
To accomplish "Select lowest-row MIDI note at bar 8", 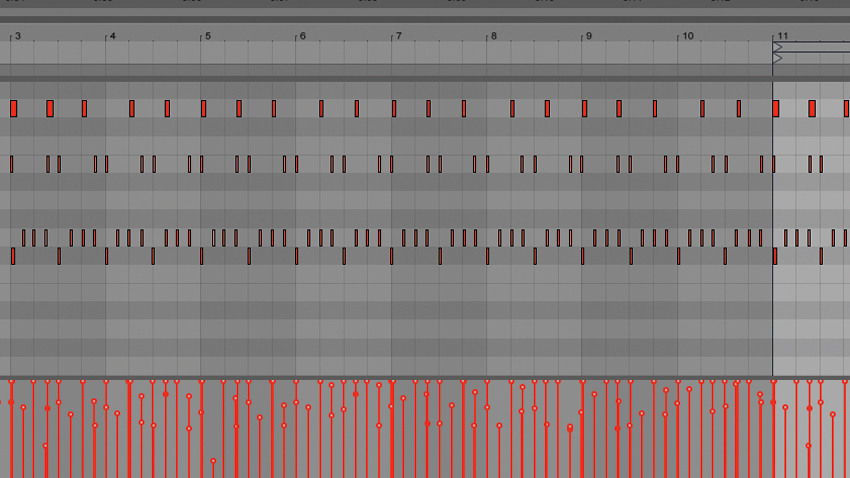I will 487,256.
